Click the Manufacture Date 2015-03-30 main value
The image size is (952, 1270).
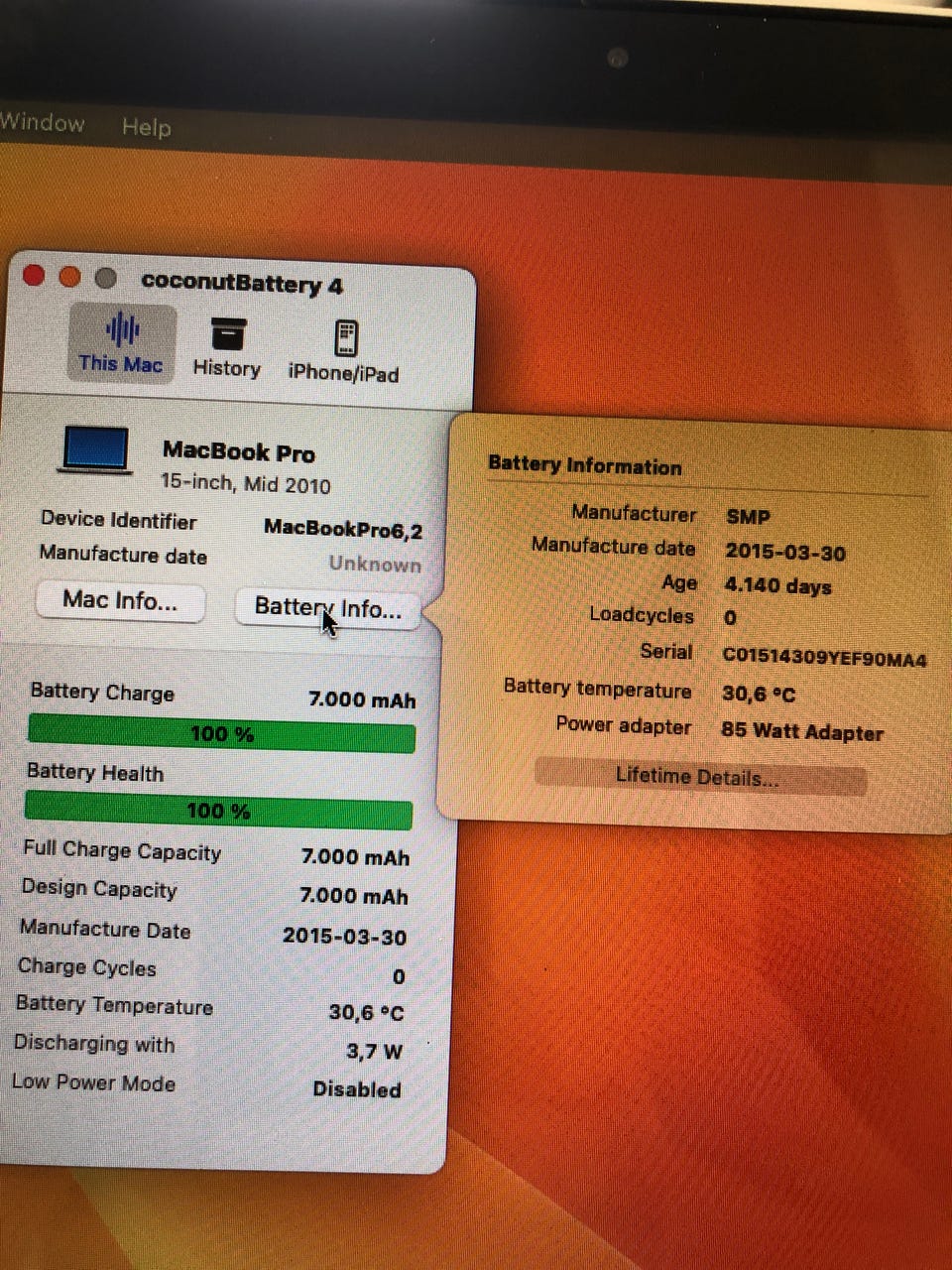344,937
